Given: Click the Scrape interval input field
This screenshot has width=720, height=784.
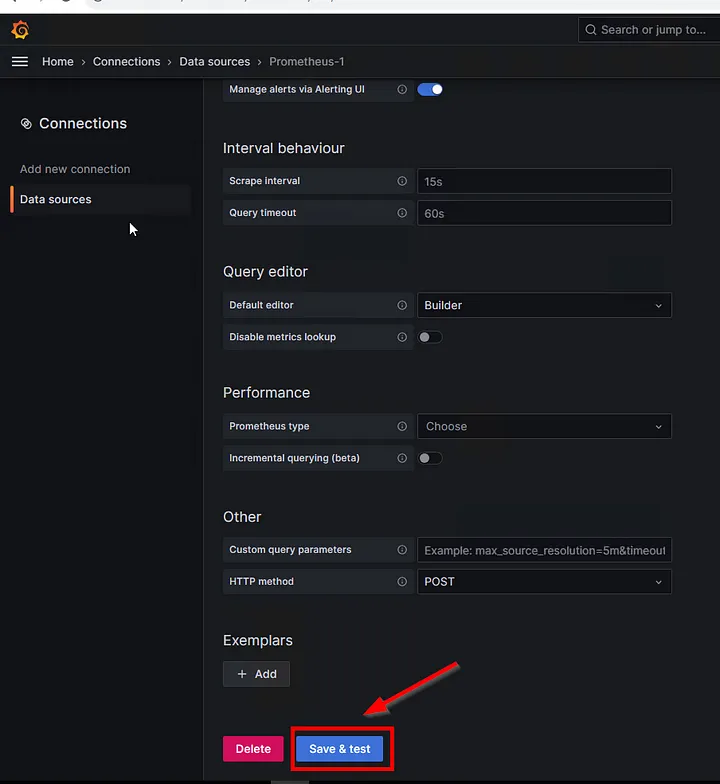Looking at the screenshot, I should (x=544, y=181).
